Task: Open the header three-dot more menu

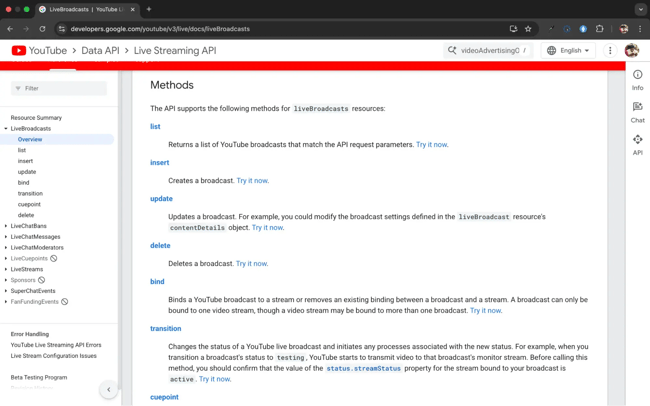Action: tap(610, 51)
